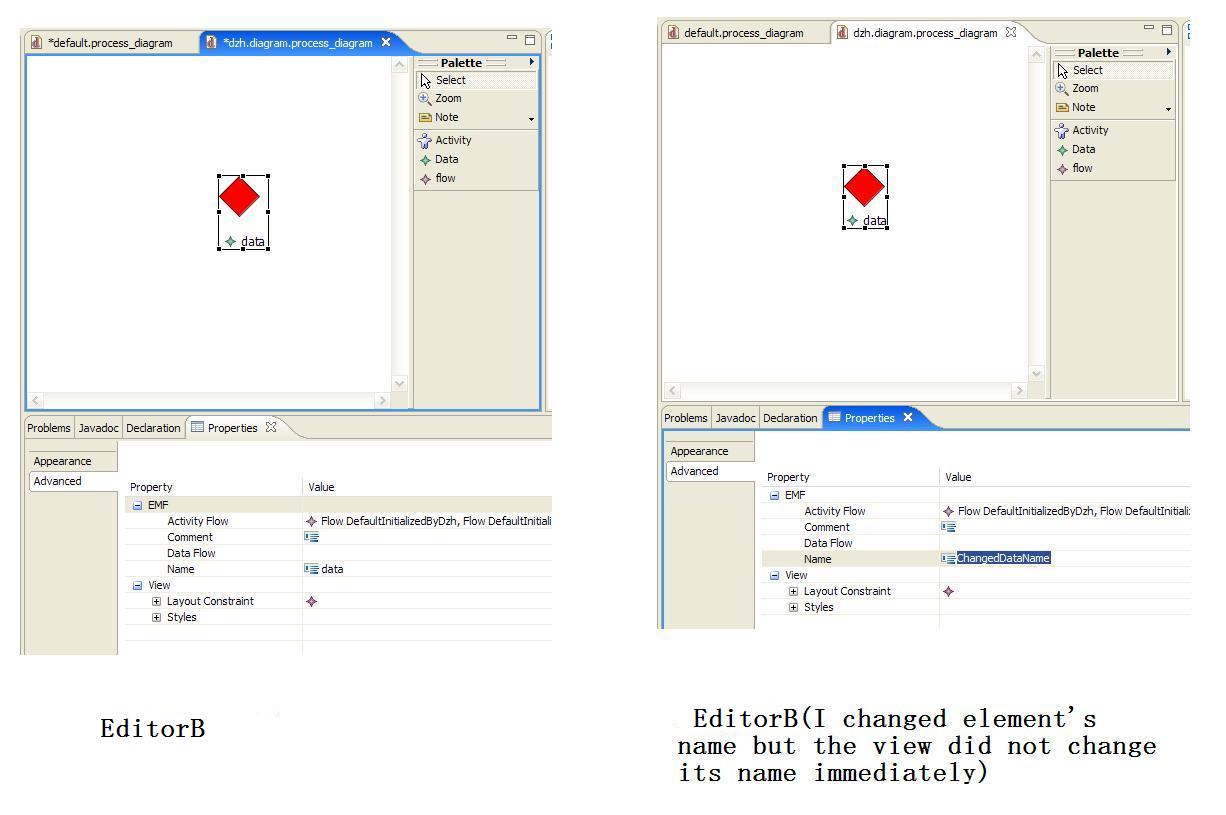Collapse View category in left Properties

click(138, 585)
